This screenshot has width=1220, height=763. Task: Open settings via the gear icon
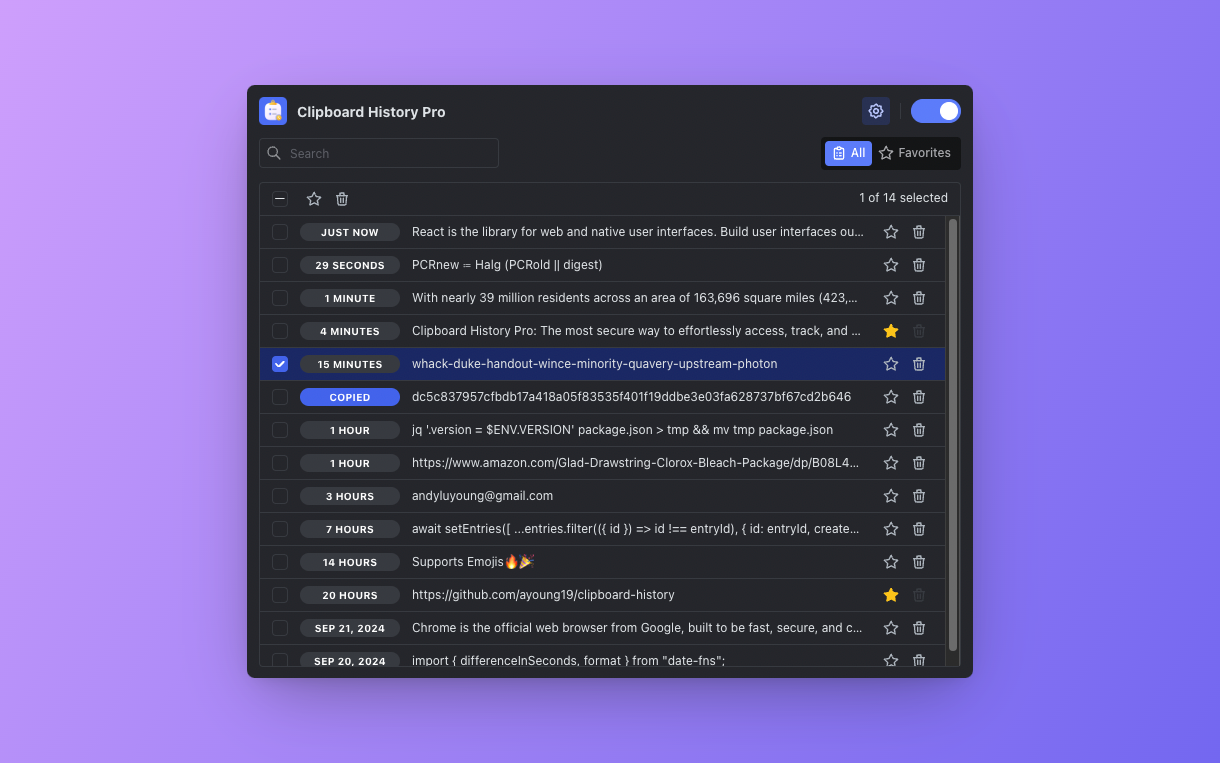[876, 111]
